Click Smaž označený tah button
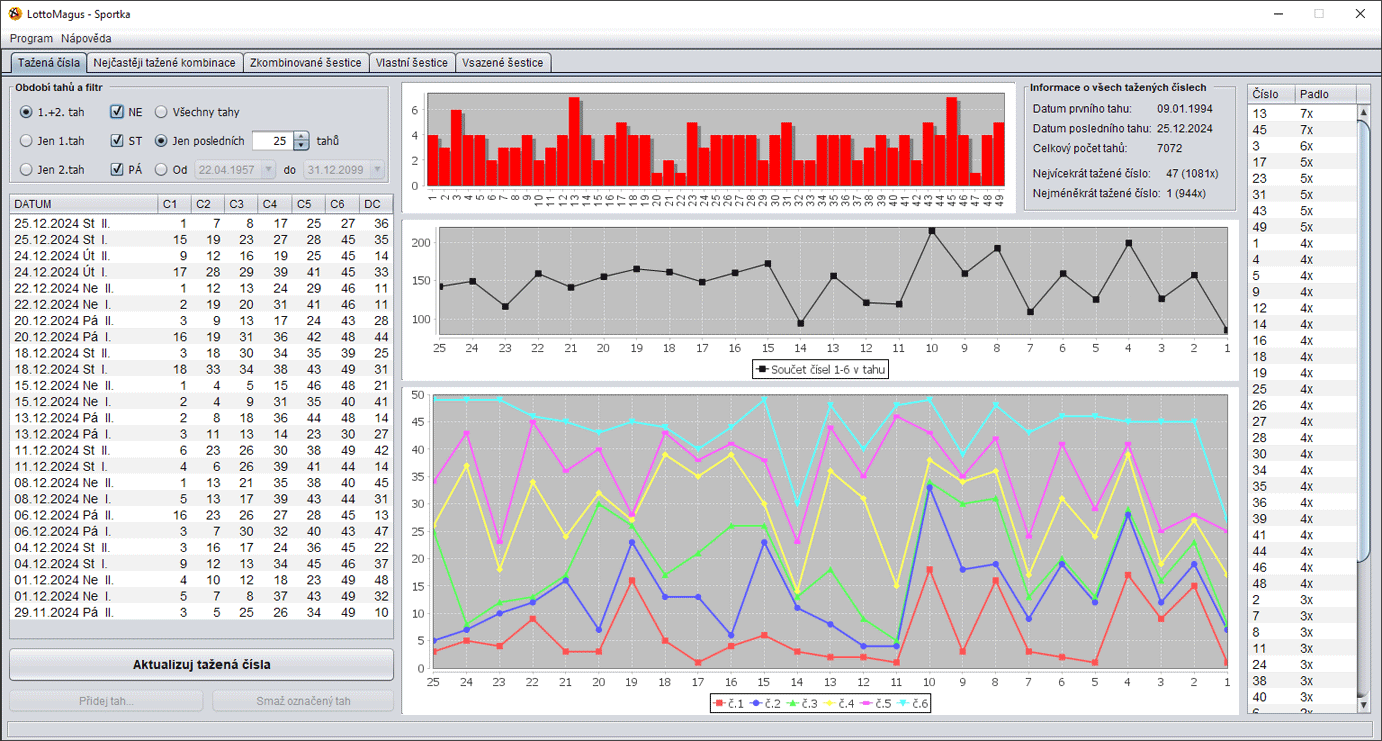Viewport: 1382px width, 741px height. (303, 701)
